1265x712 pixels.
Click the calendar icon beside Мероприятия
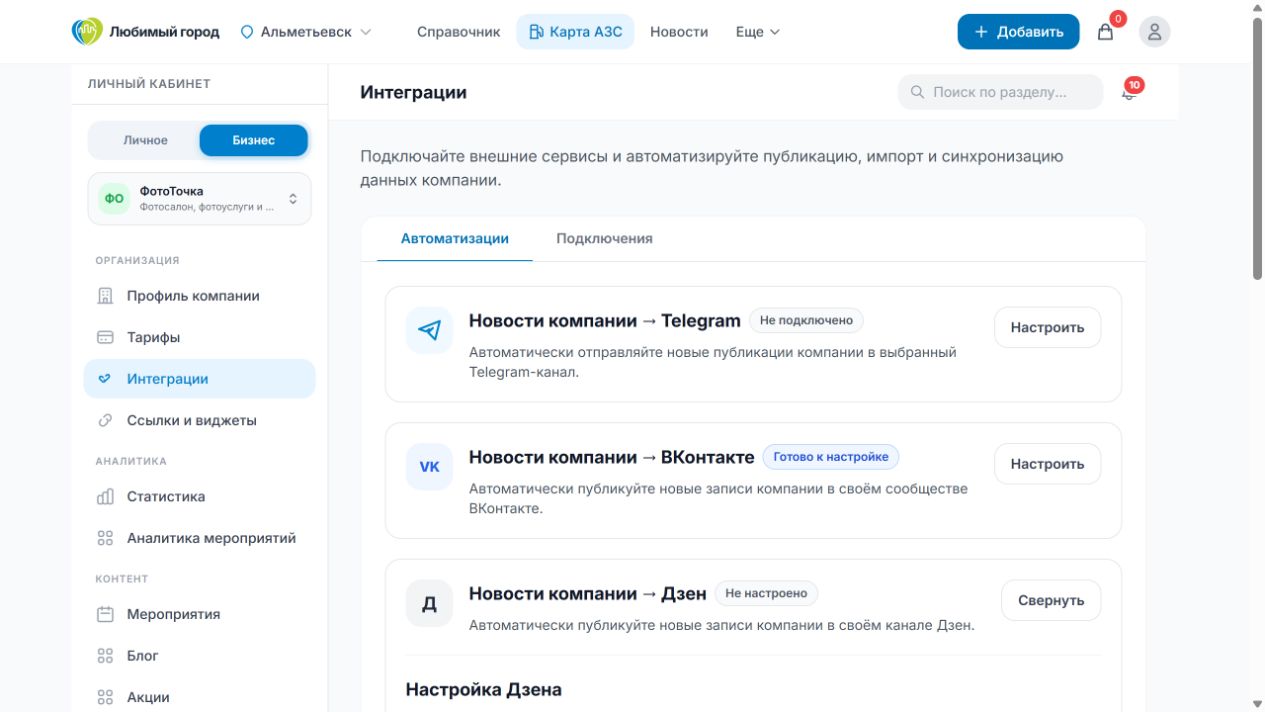pyautogui.click(x=105, y=614)
